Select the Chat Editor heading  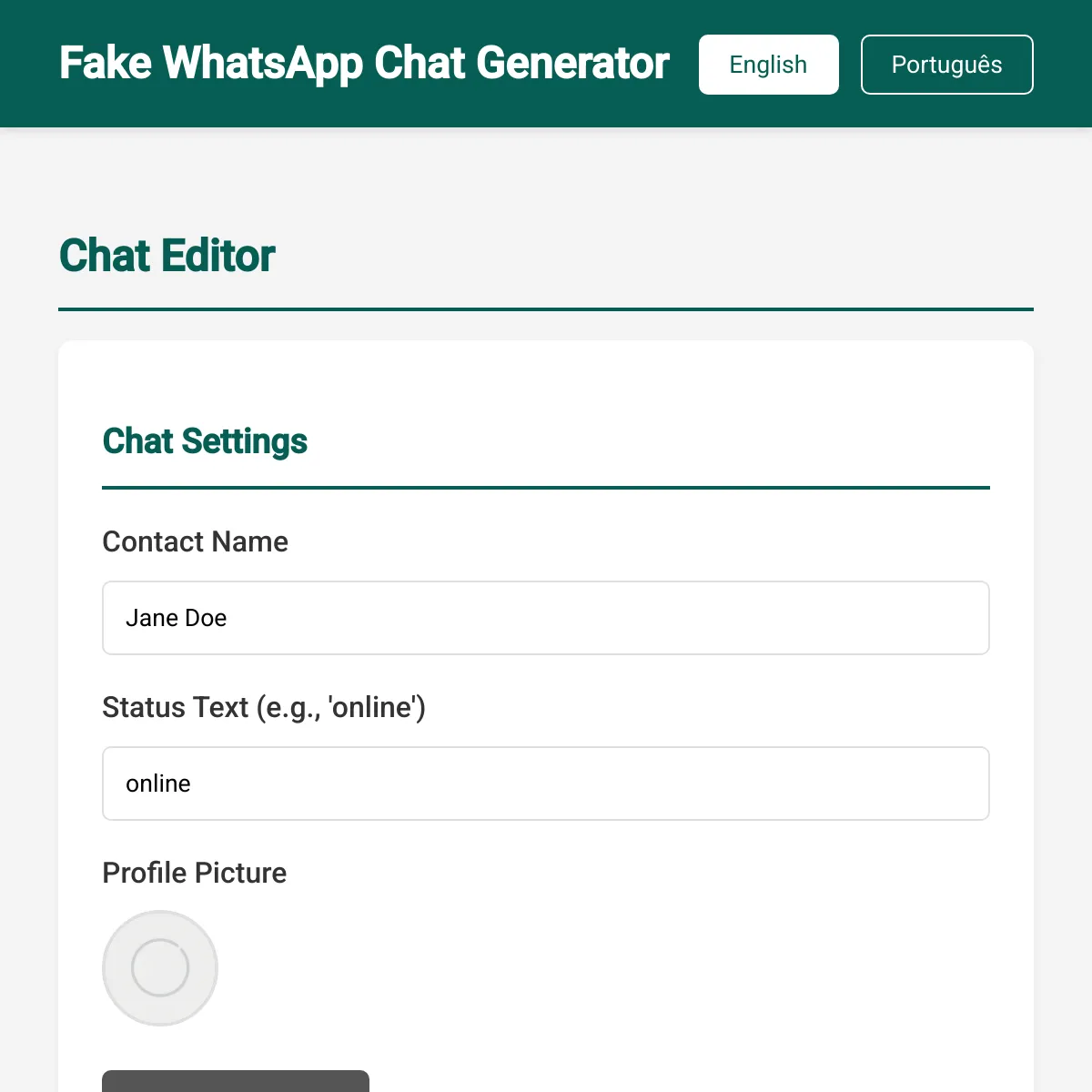pyautogui.click(x=167, y=256)
